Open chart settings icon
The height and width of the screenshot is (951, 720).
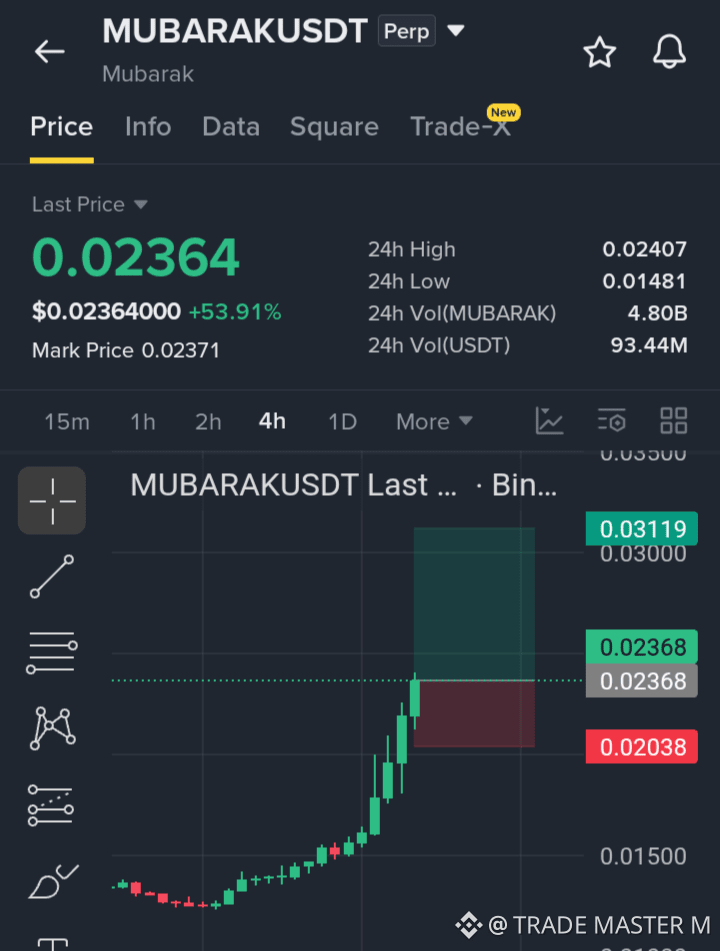coord(611,421)
